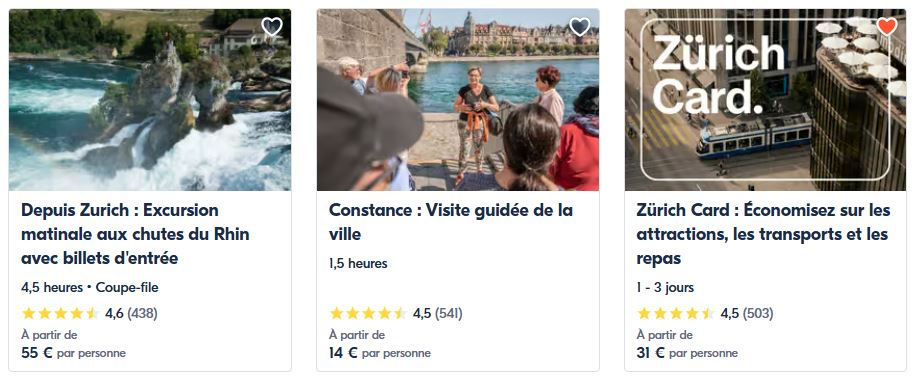Viewport: 921px width, 378px height.
Task: Click the star rating icons on Constance tour
Action: 368,313
